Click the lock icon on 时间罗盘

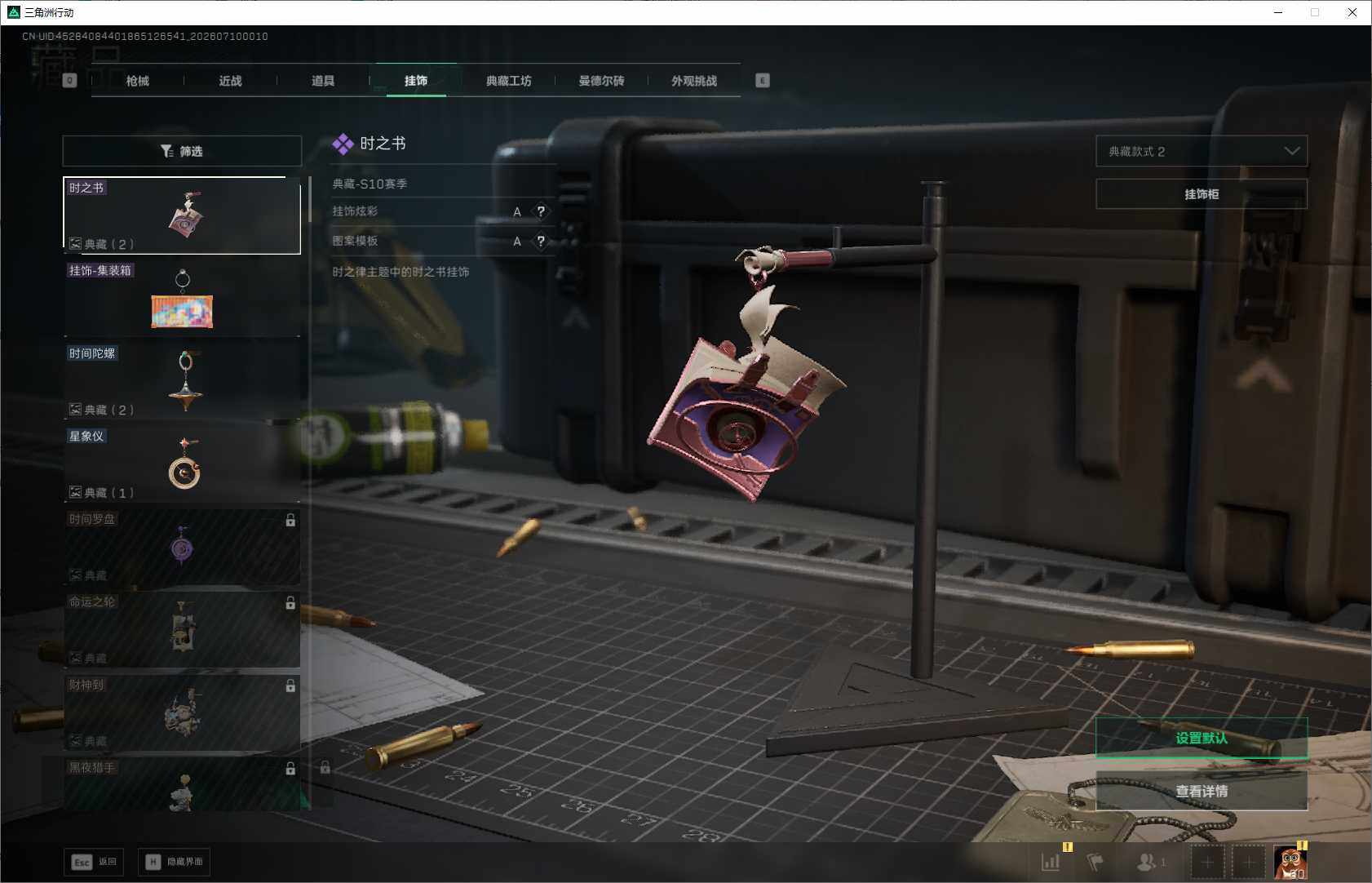[x=290, y=520]
